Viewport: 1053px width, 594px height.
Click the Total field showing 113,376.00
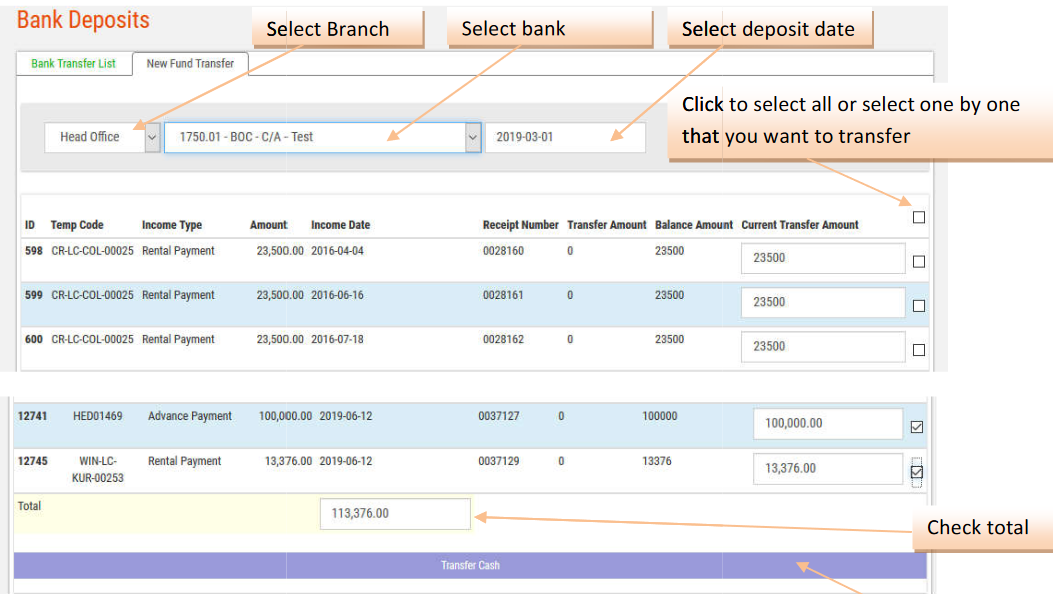tap(395, 514)
